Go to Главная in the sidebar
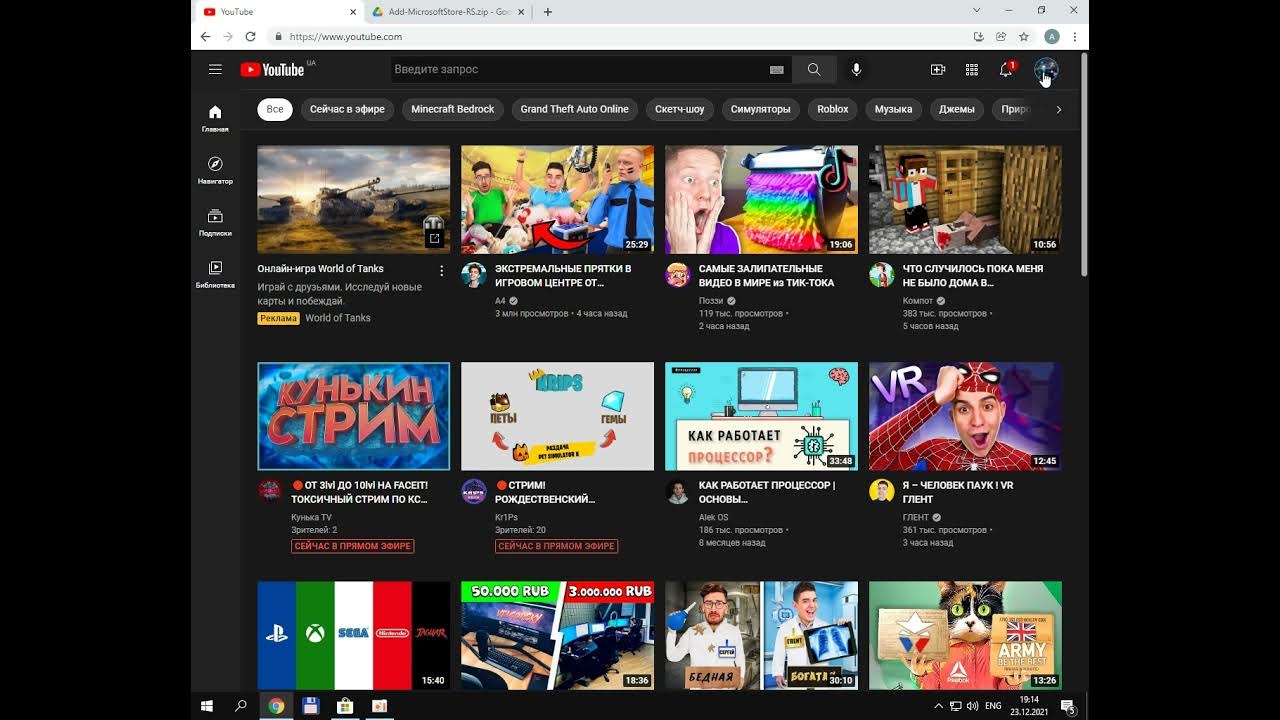 [215, 118]
